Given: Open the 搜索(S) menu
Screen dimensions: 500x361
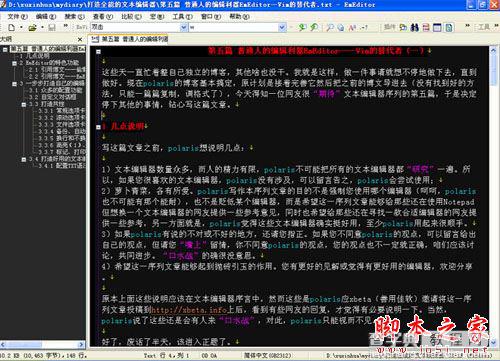Looking at the screenshot, I should point(74,16).
